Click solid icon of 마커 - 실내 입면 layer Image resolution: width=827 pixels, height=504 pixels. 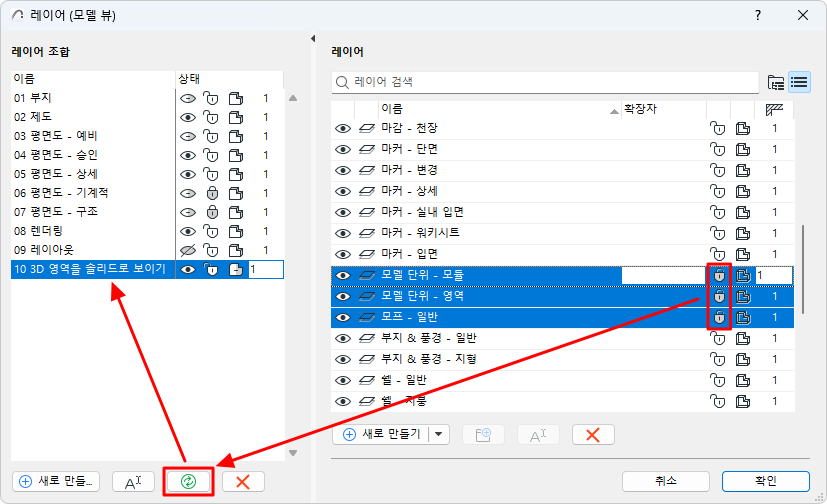[743, 212]
